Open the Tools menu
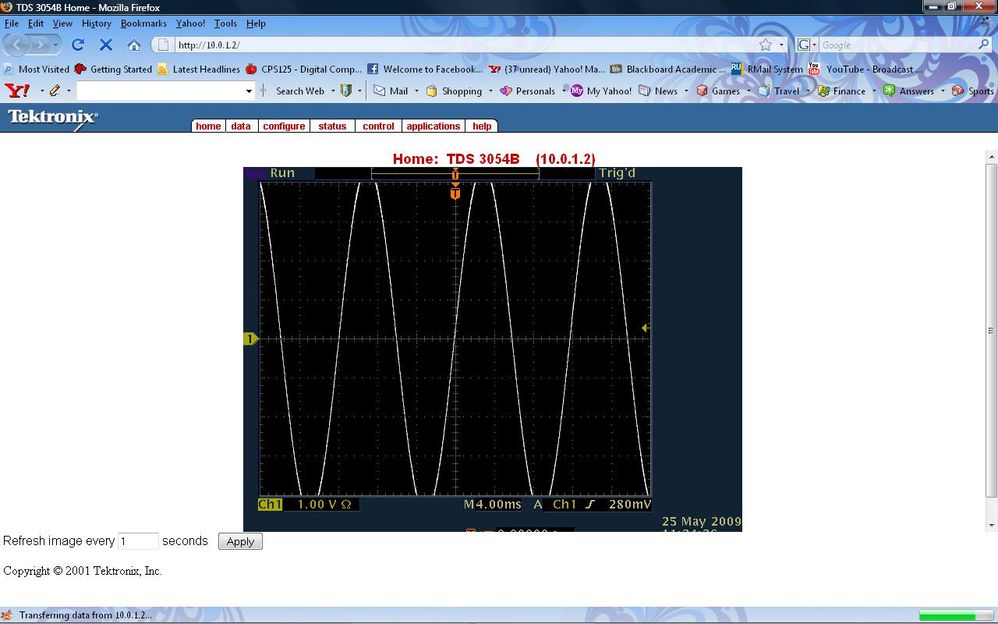 [x=225, y=24]
